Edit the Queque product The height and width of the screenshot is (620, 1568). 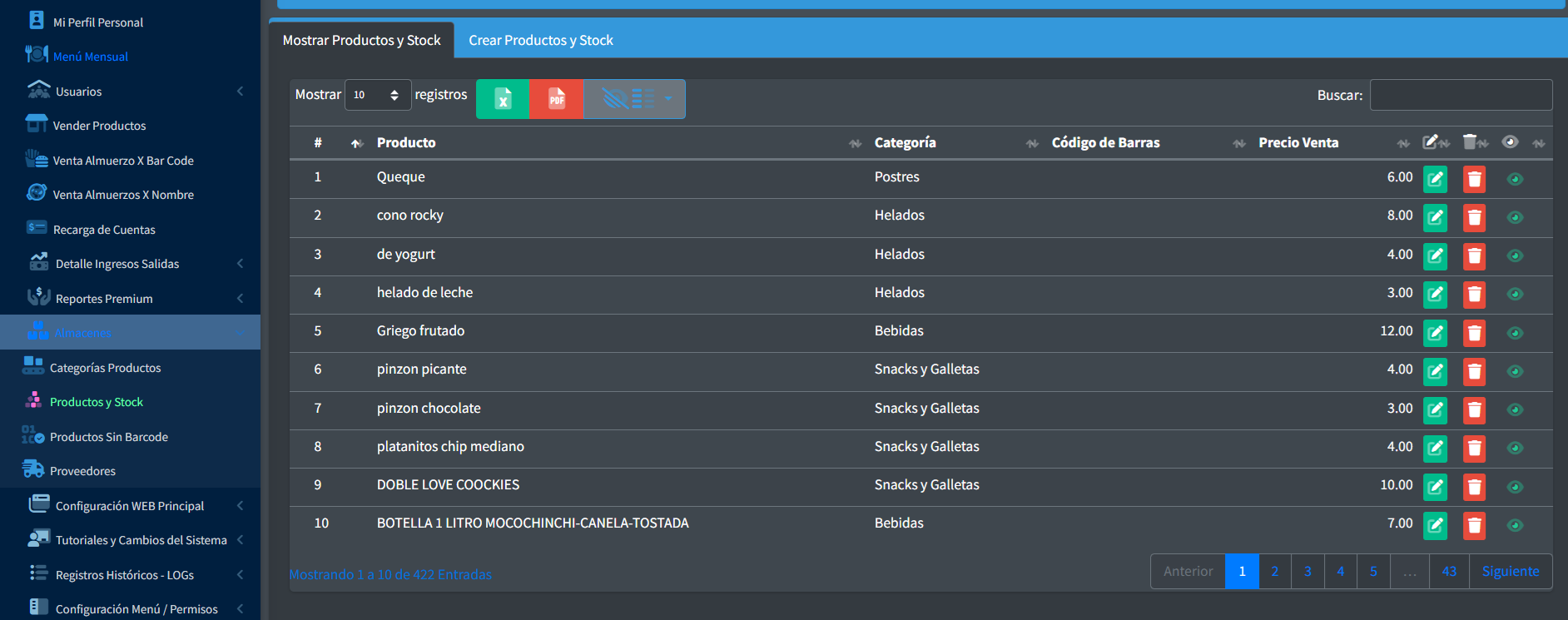click(x=1435, y=179)
